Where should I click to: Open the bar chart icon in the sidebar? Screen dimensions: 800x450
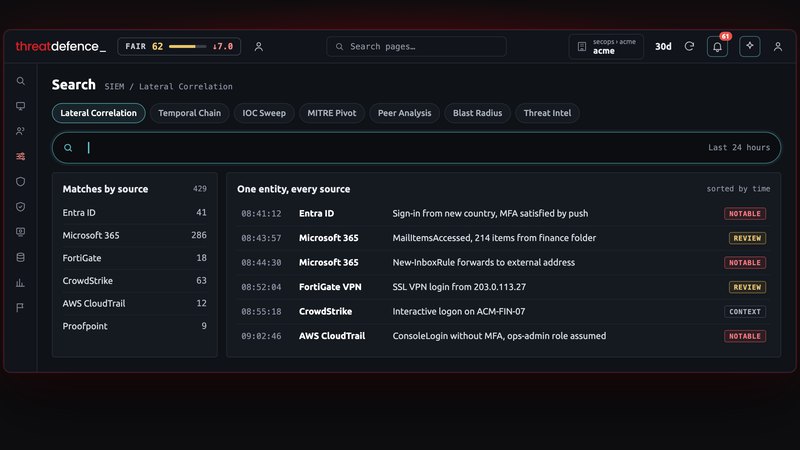point(20,283)
